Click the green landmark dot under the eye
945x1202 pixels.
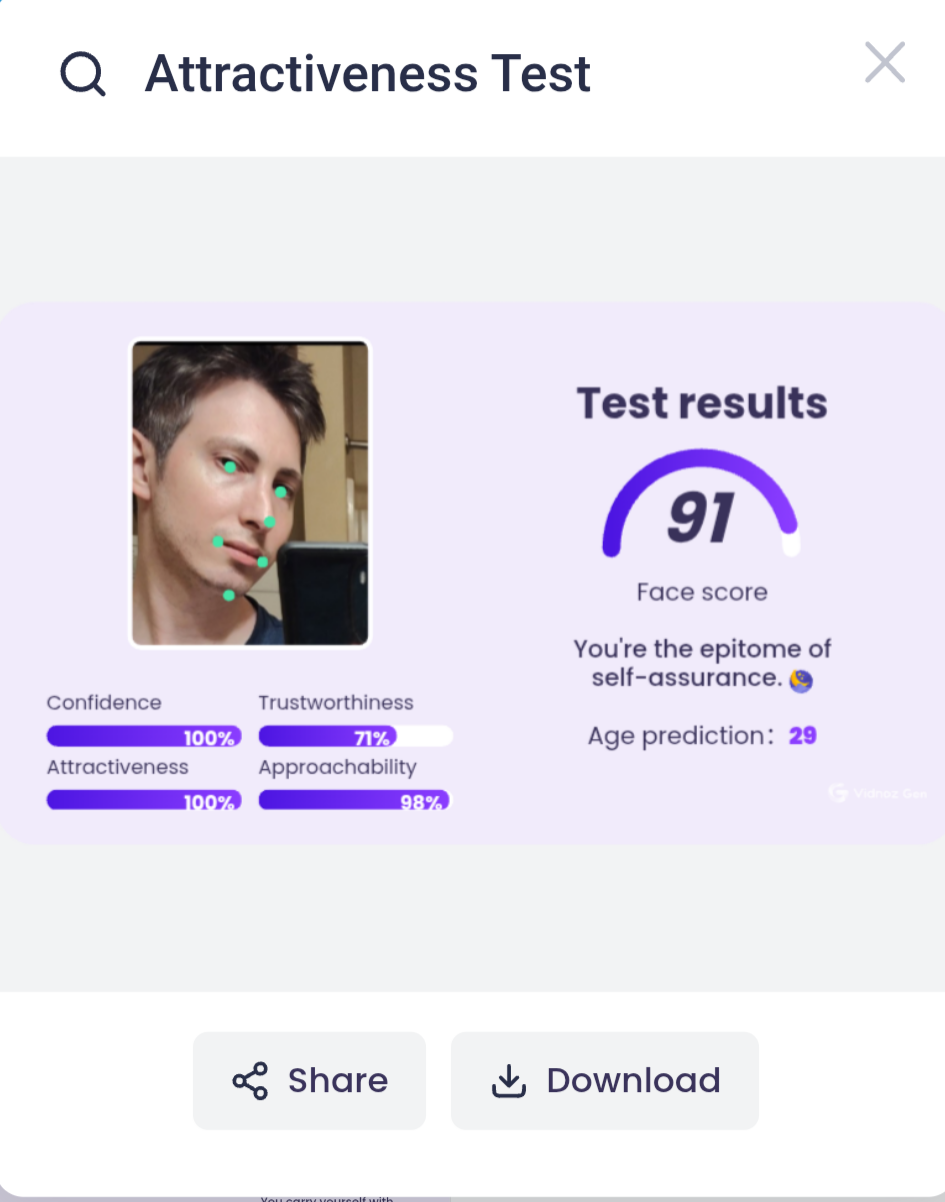[229, 466]
